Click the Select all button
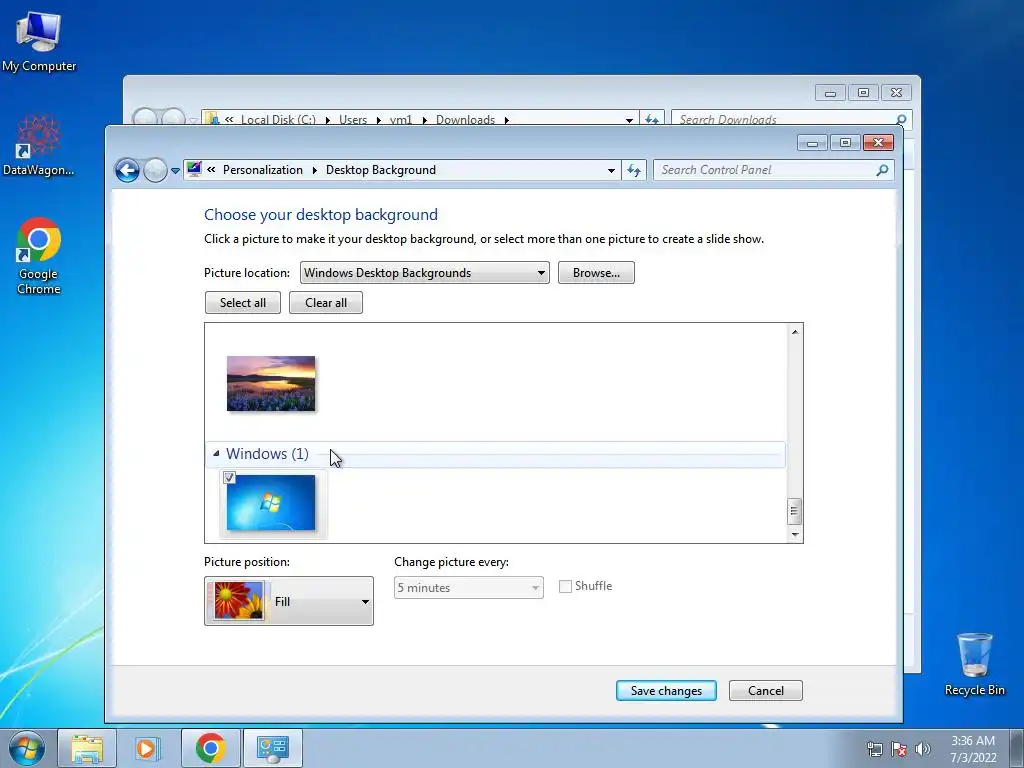The image size is (1024, 768). pos(243,302)
